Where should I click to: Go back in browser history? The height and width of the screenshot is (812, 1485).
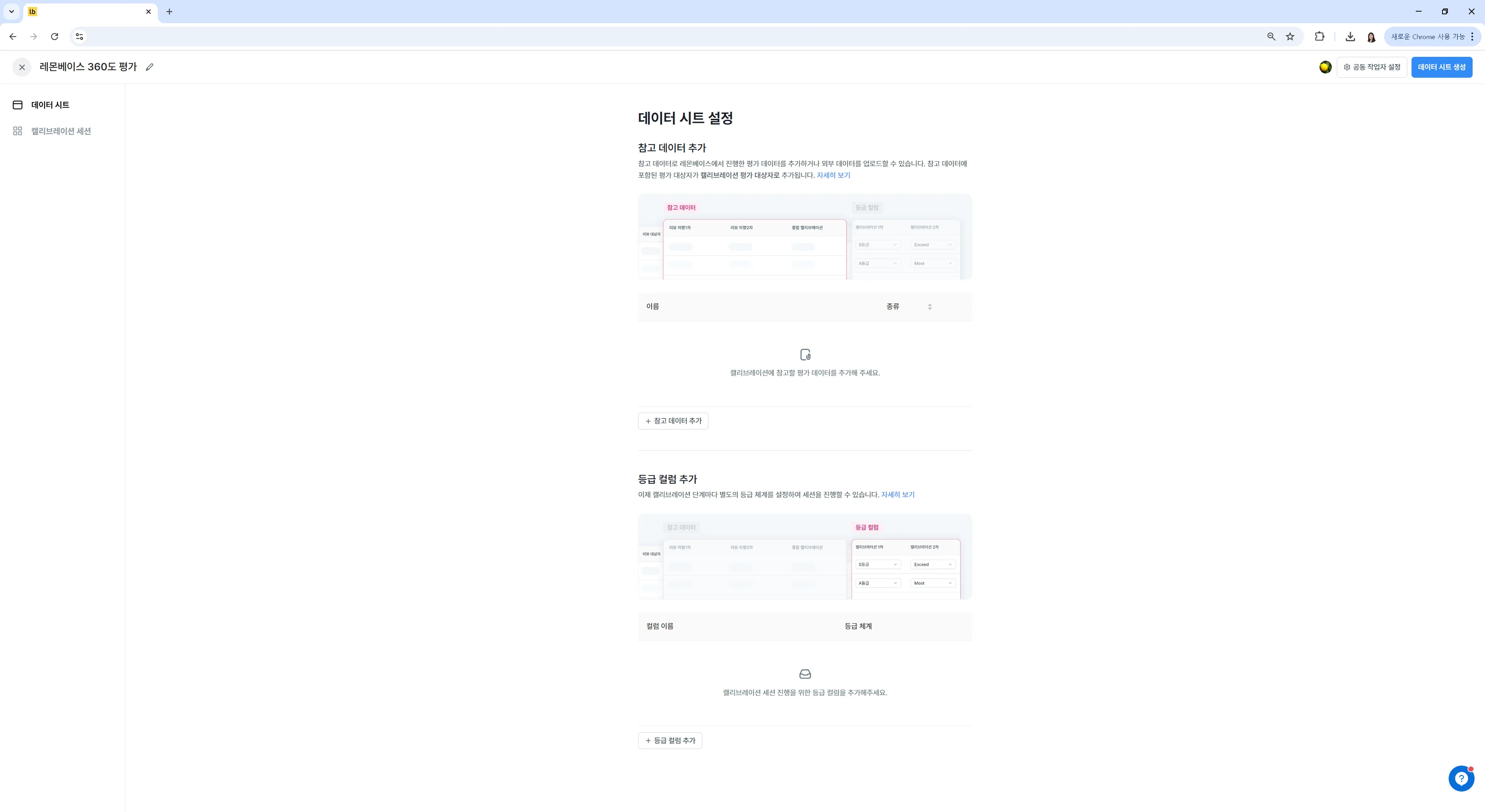click(x=13, y=36)
